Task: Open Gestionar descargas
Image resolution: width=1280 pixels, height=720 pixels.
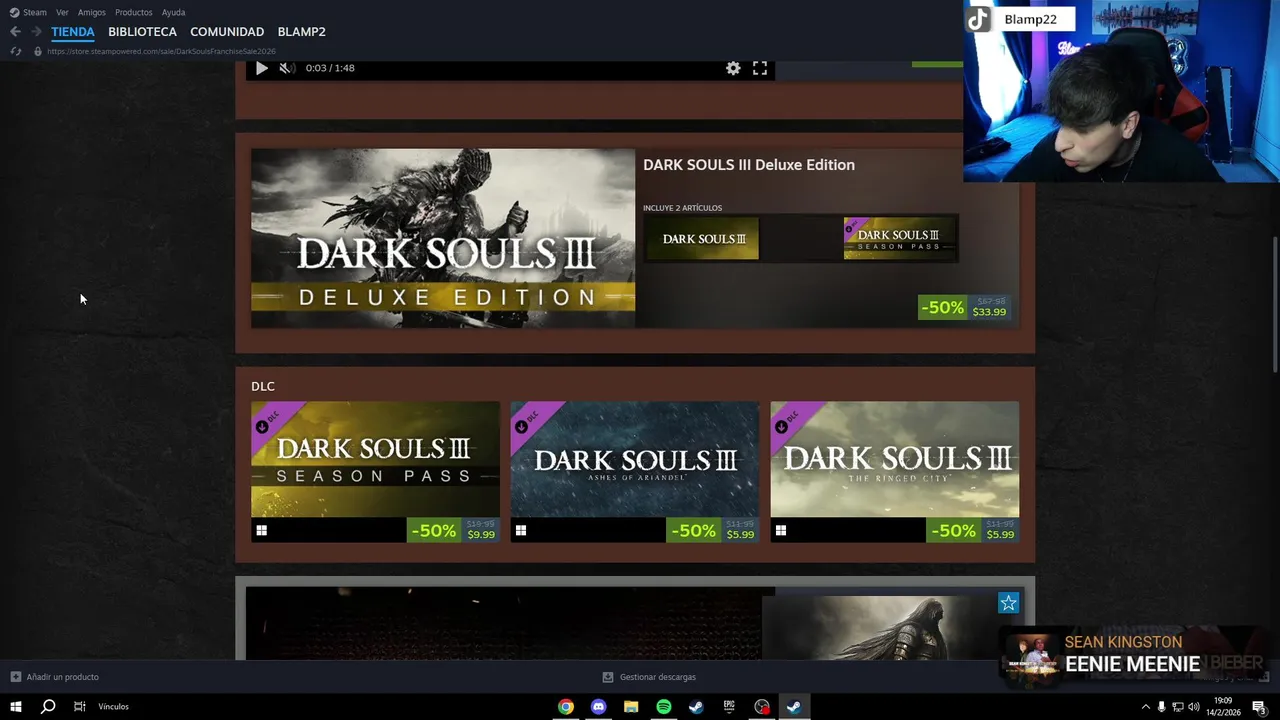Action: [649, 677]
